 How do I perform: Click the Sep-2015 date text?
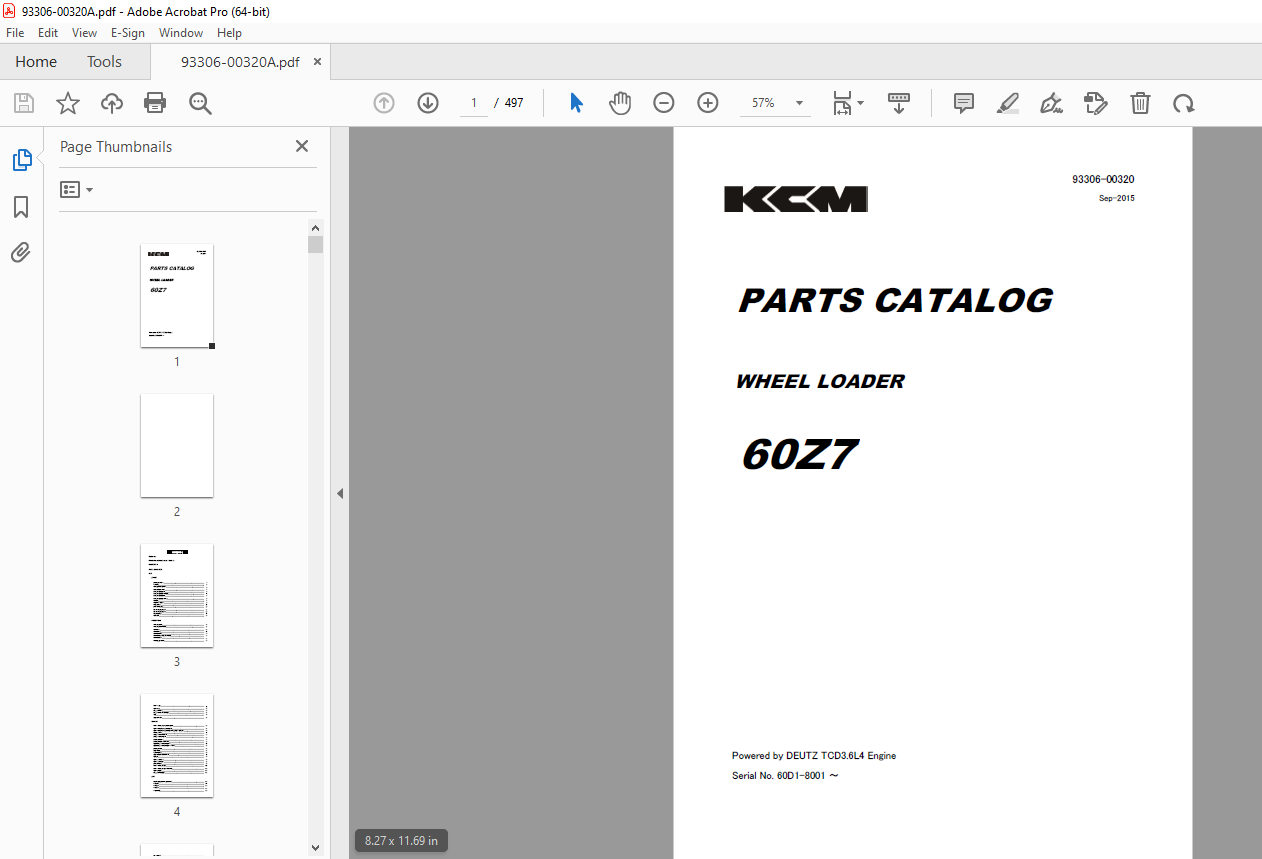point(1116,198)
